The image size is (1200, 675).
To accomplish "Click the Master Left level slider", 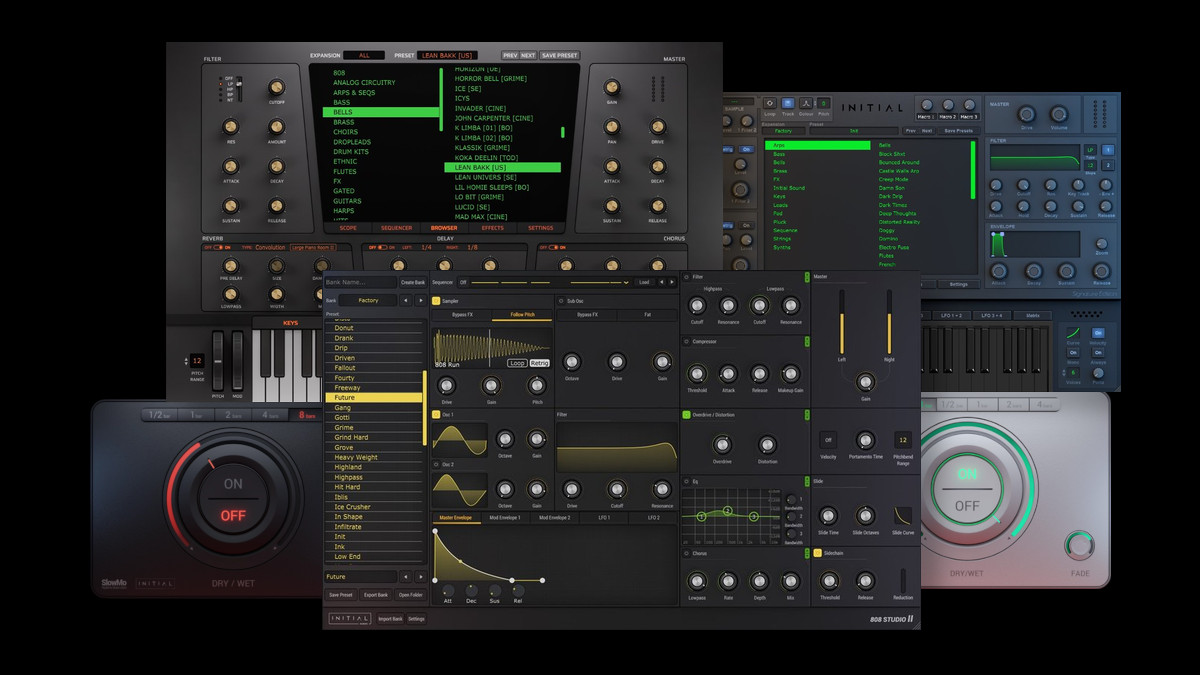I will coord(841,322).
